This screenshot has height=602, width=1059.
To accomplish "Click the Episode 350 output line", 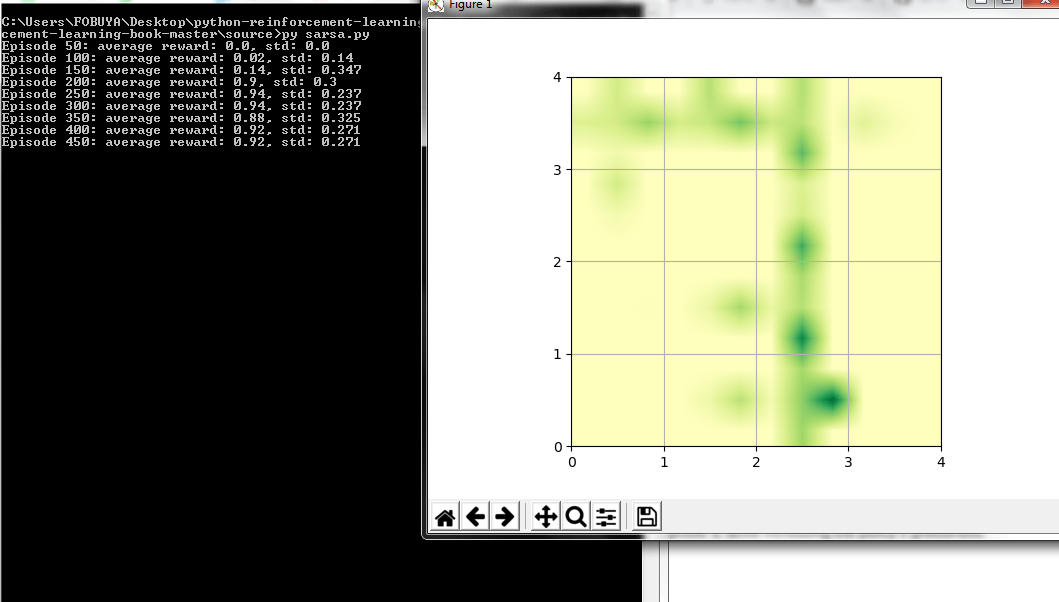I will pos(181,118).
